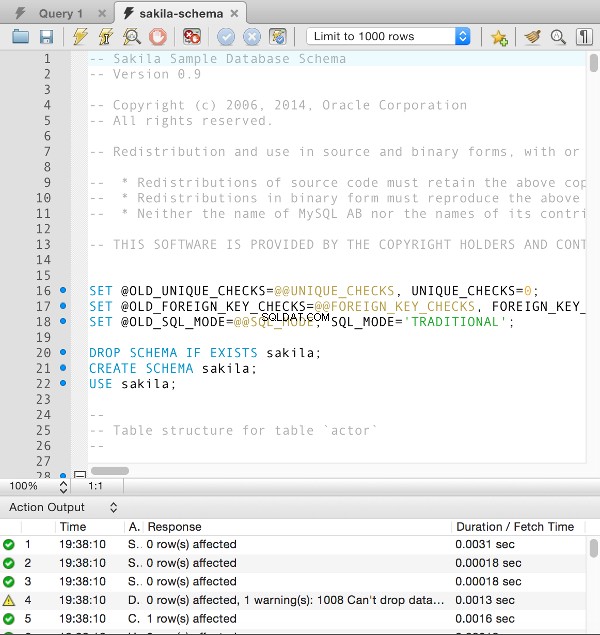The width and height of the screenshot is (600, 635).
Task: Close the sakila-schema tab
Action: pos(234,14)
